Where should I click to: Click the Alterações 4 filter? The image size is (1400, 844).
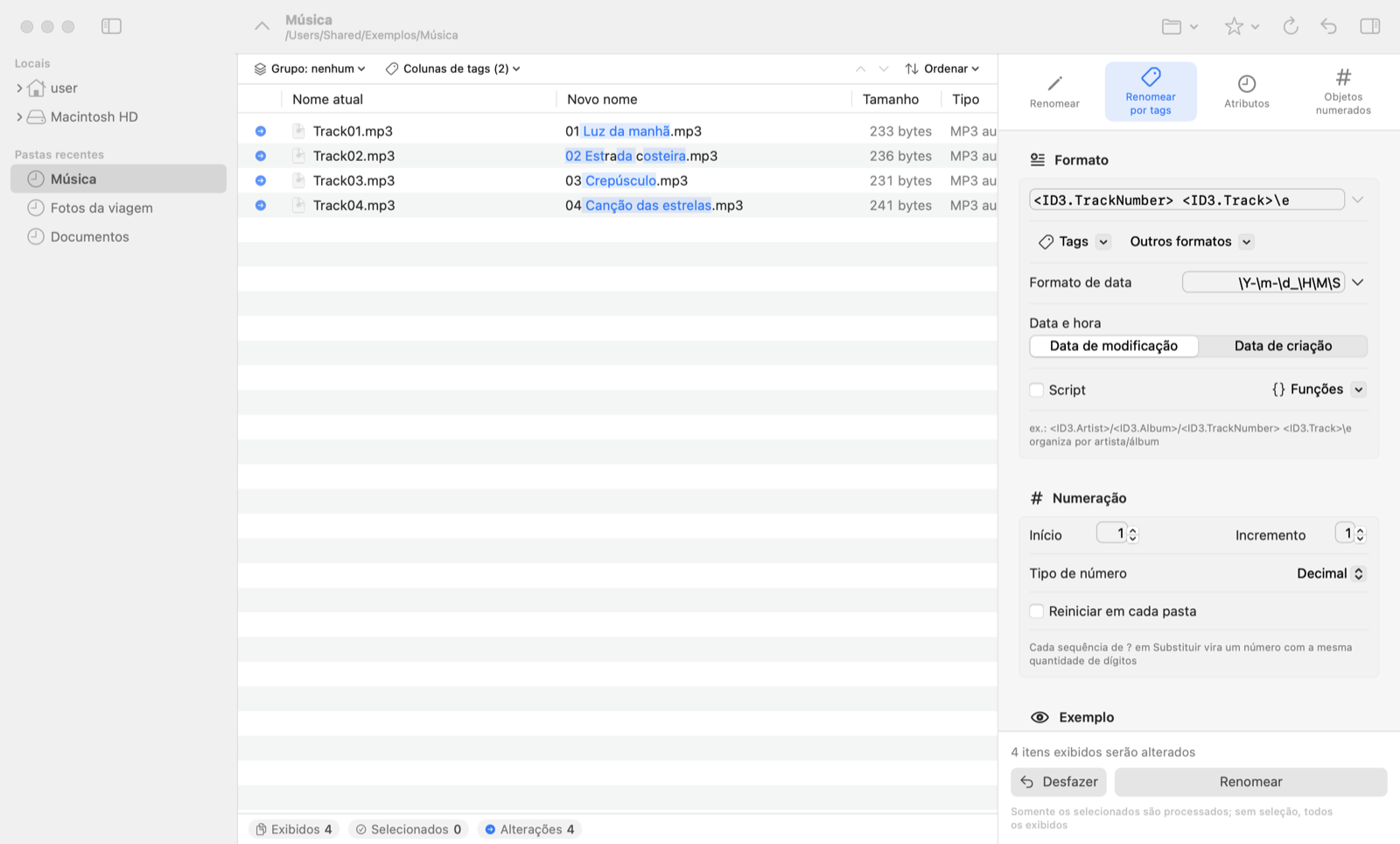pyautogui.click(x=529, y=829)
